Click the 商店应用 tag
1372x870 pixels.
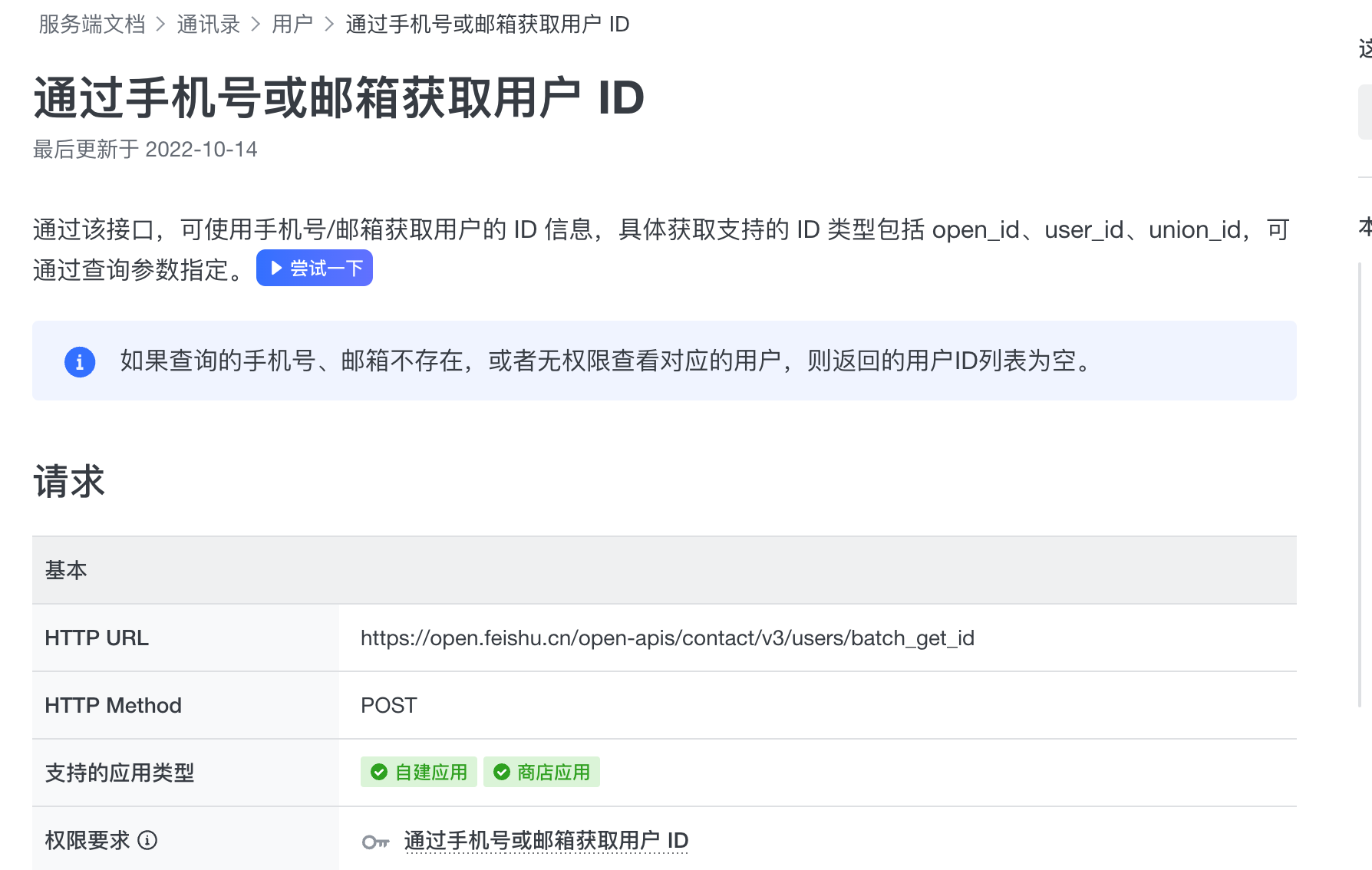pyautogui.click(x=542, y=772)
